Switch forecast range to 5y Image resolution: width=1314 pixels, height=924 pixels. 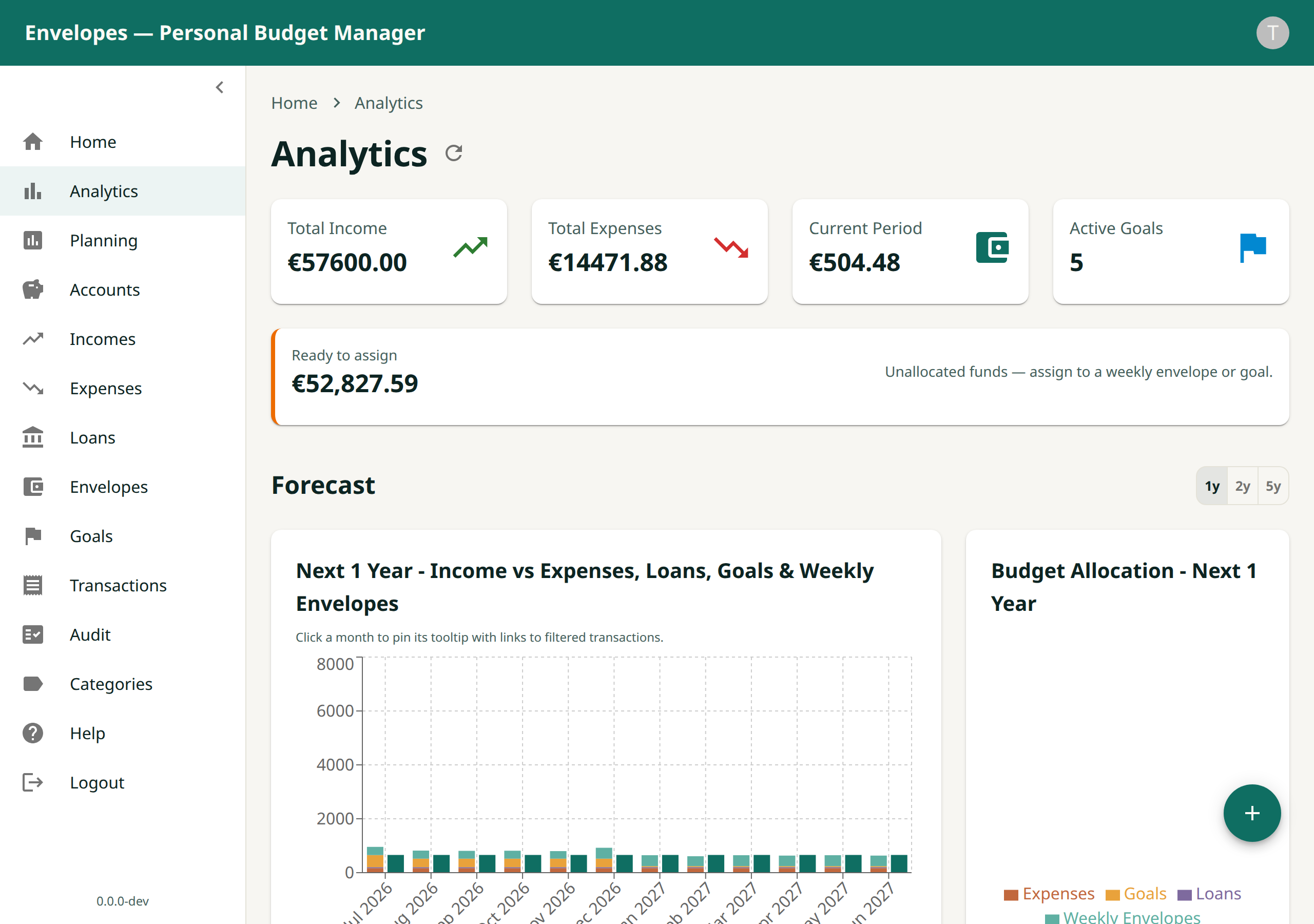tap(1273, 486)
